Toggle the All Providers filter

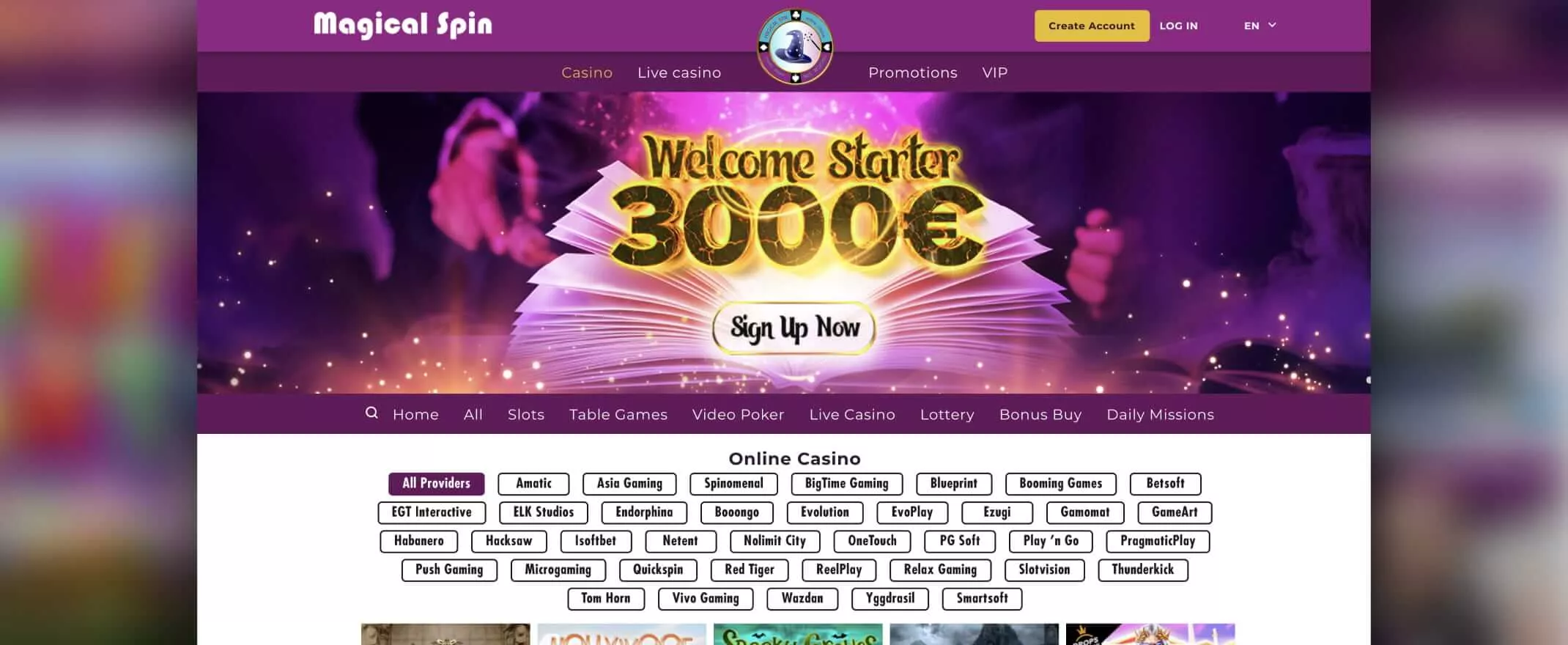click(437, 484)
